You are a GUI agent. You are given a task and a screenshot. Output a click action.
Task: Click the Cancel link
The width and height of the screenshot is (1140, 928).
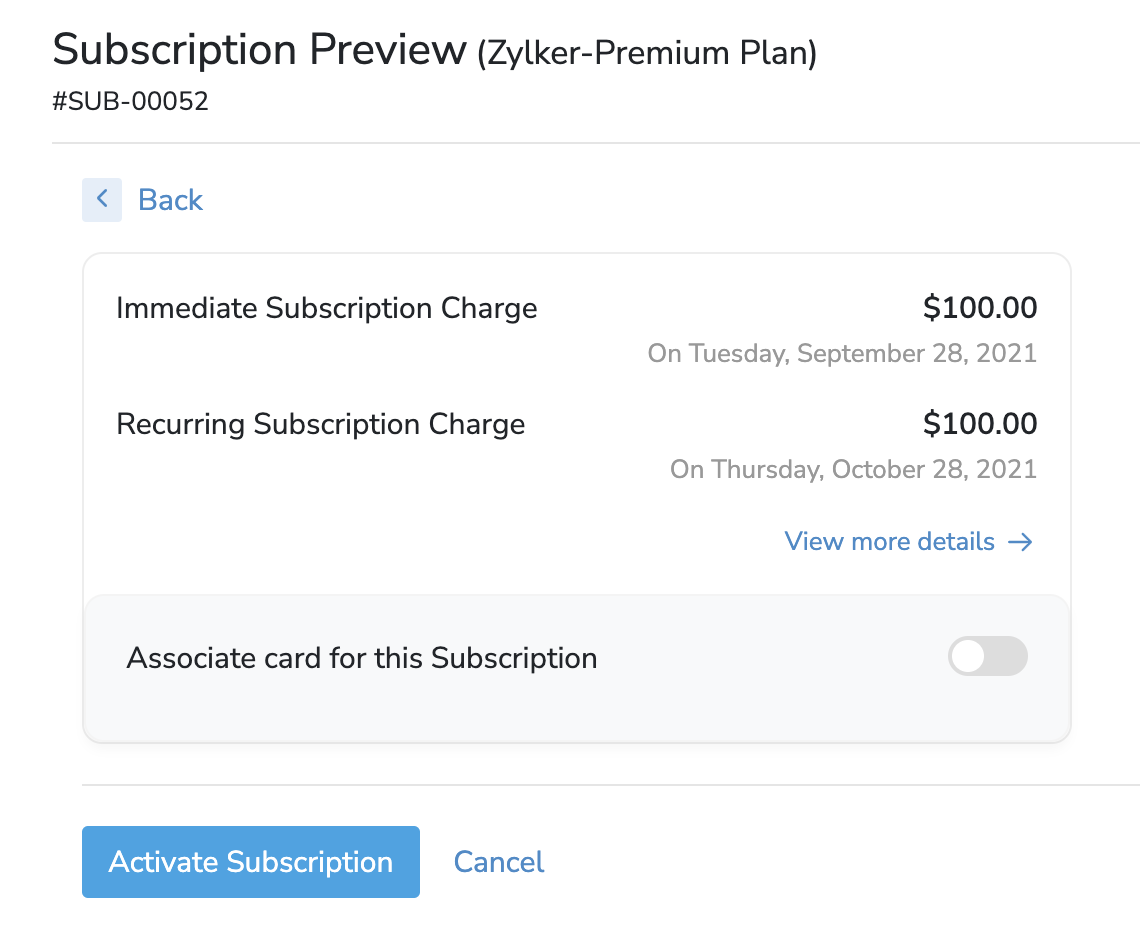(498, 861)
